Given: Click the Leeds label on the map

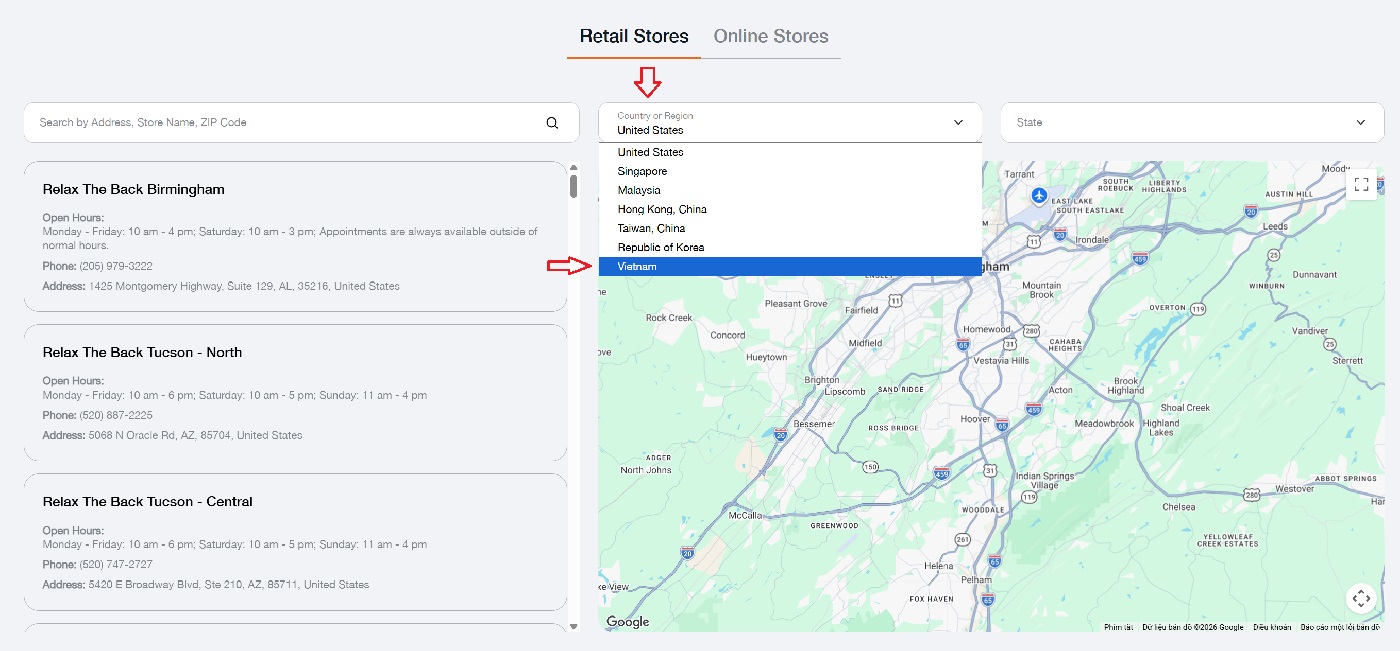Looking at the screenshot, I should tap(1275, 227).
